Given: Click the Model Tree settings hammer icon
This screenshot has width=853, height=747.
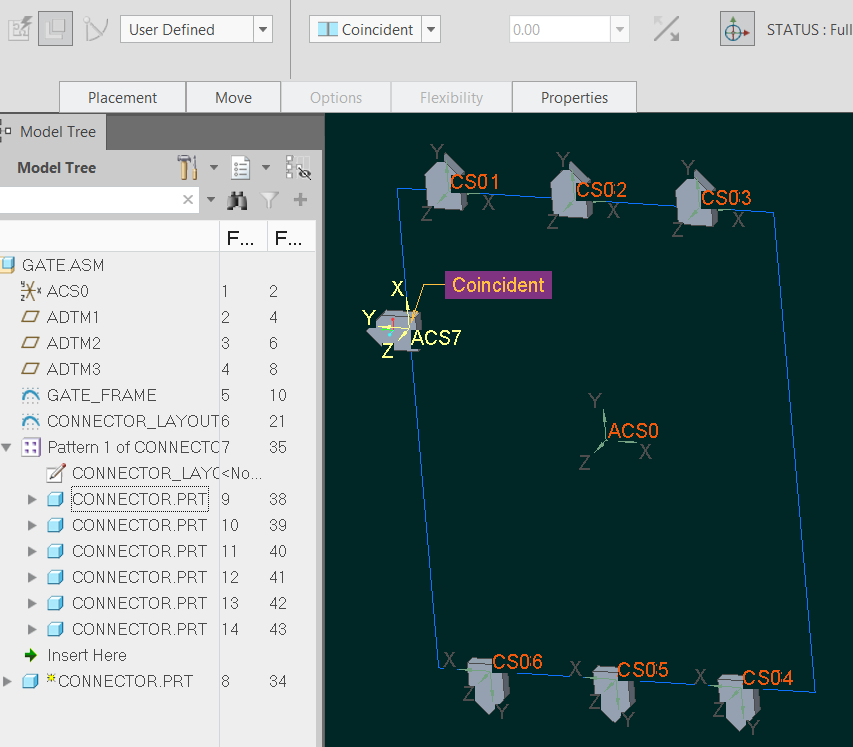Looking at the screenshot, I should pyautogui.click(x=187, y=168).
